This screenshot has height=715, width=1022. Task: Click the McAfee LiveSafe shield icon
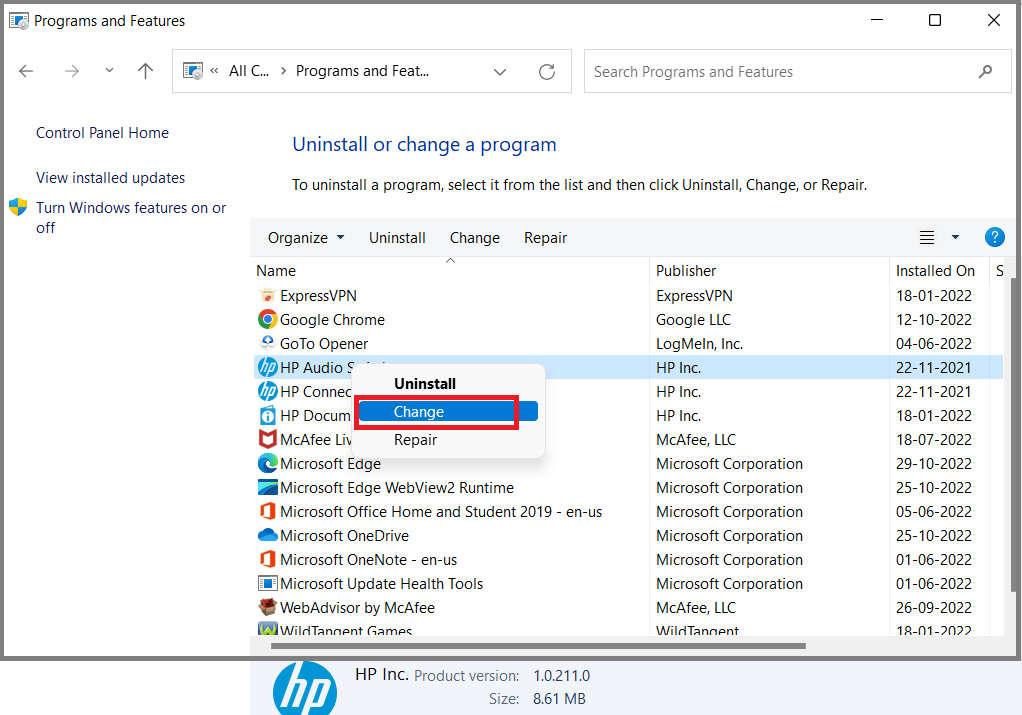click(266, 439)
